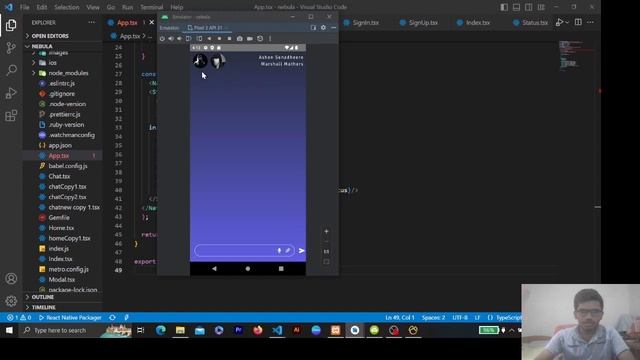Image resolution: width=640 pixels, height=360 pixels.
Task: Click emulator zoom-to-fit square icon
Action: click(x=326, y=262)
